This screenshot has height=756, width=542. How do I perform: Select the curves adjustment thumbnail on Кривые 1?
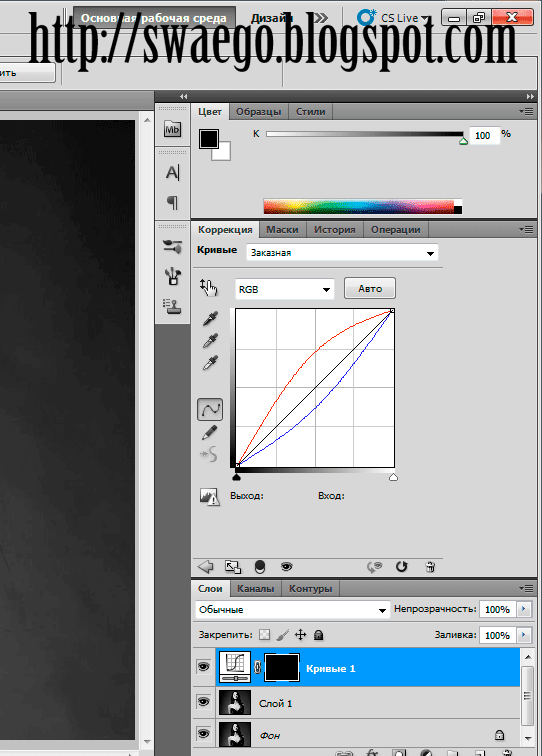[x=235, y=667]
